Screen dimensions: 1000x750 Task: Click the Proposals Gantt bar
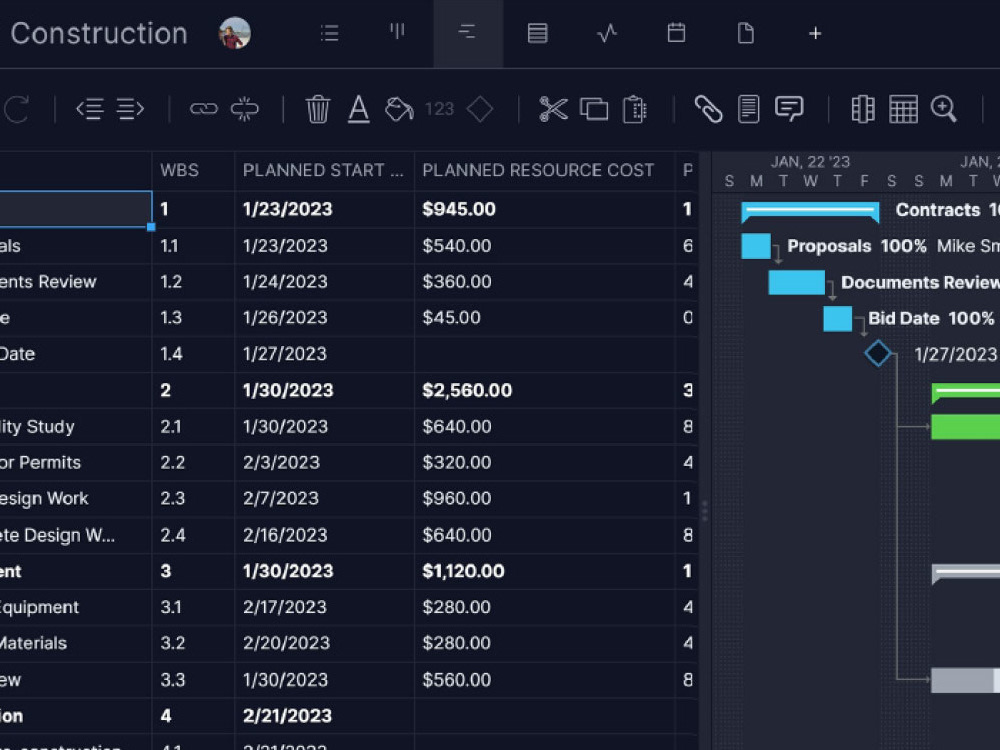pyautogui.click(x=756, y=246)
